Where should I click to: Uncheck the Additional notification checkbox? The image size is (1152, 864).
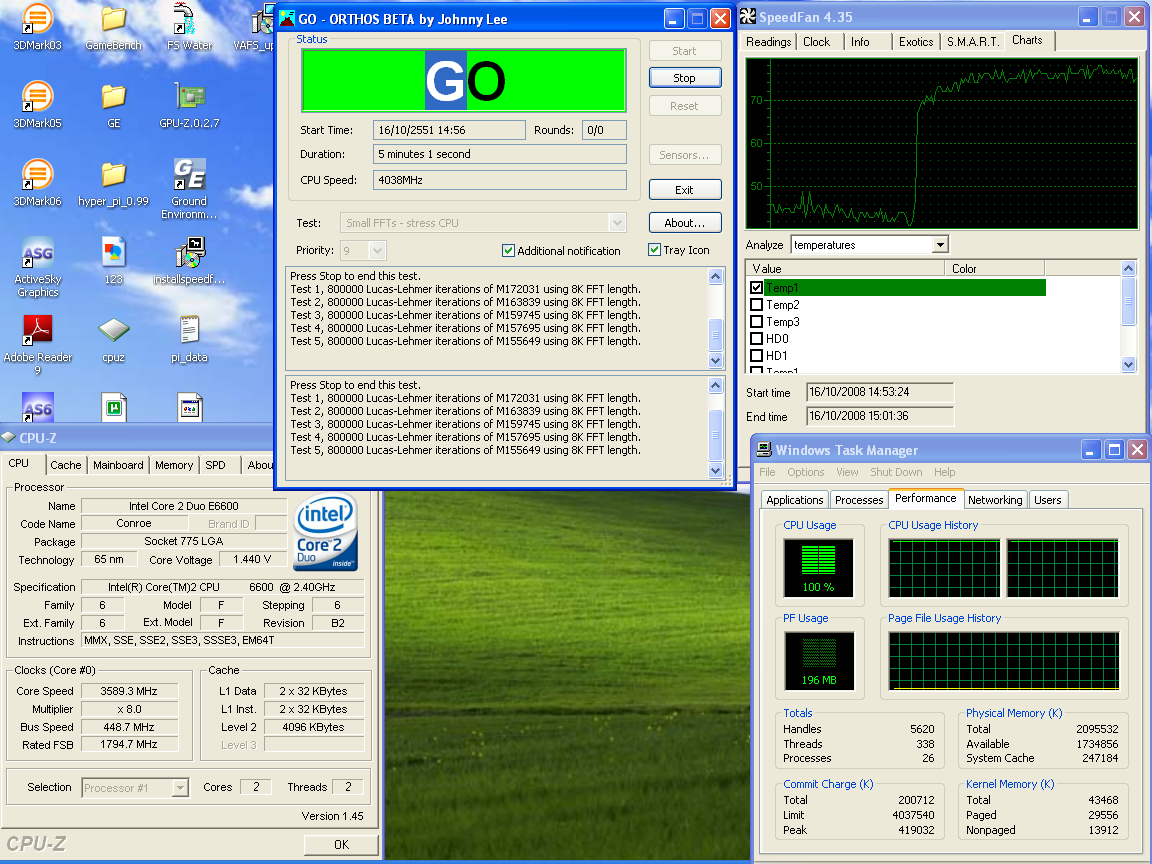[508, 251]
